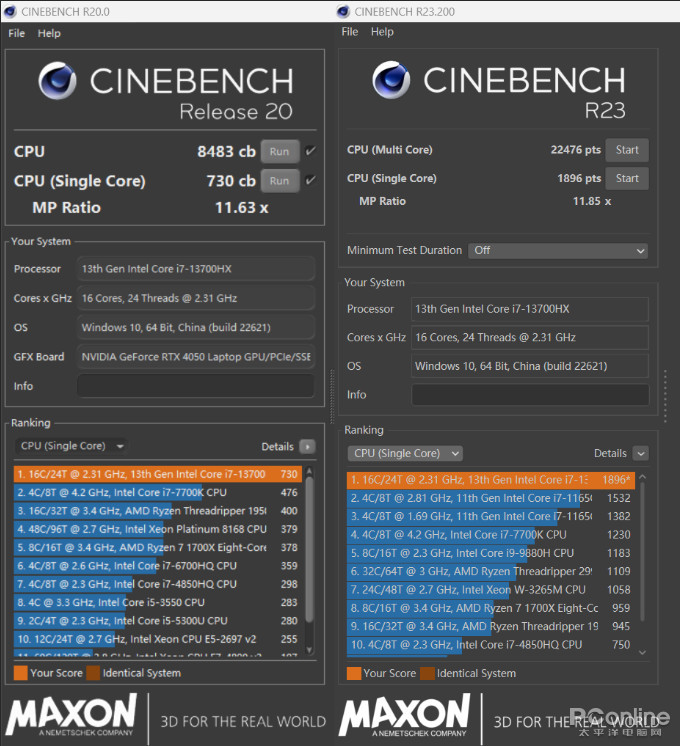Open File menu in Cinebench R23 window
The image size is (680, 746).
click(x=350, y=32)
